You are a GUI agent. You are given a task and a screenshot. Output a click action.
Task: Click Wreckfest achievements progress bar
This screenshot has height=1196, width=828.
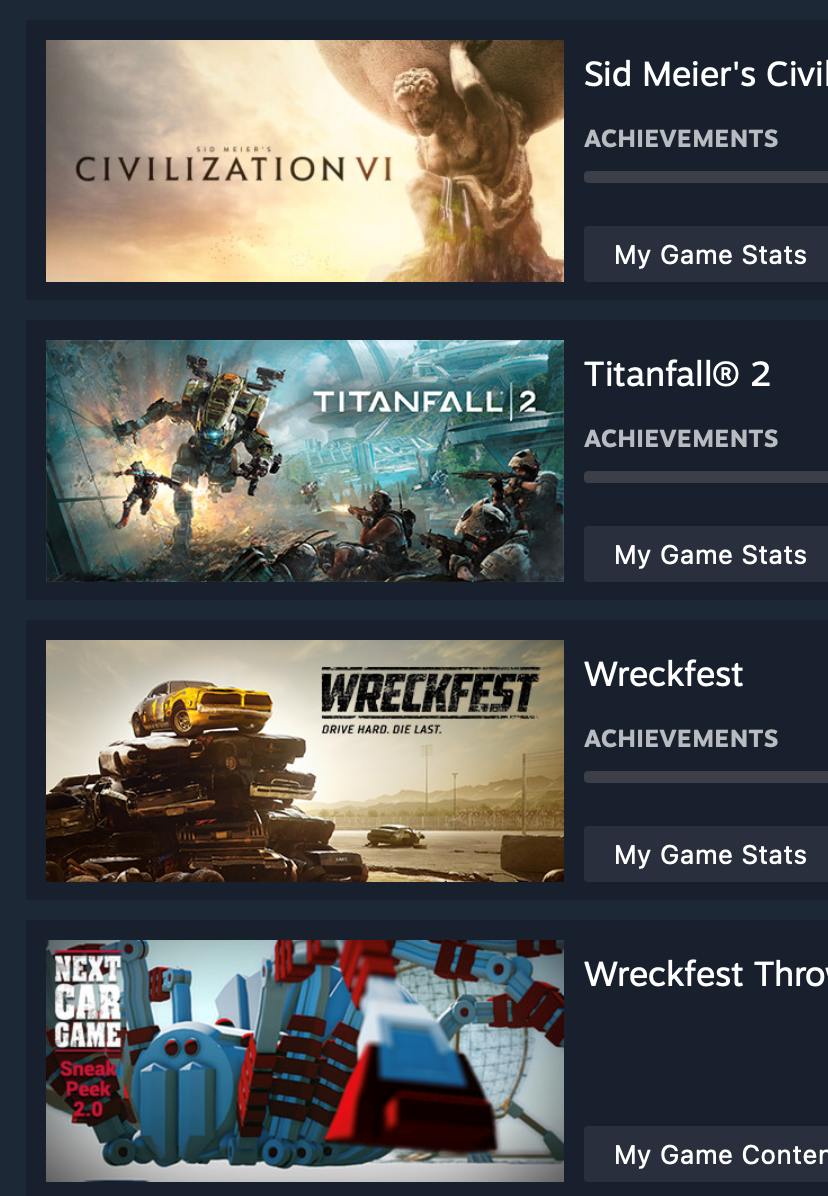706,777
